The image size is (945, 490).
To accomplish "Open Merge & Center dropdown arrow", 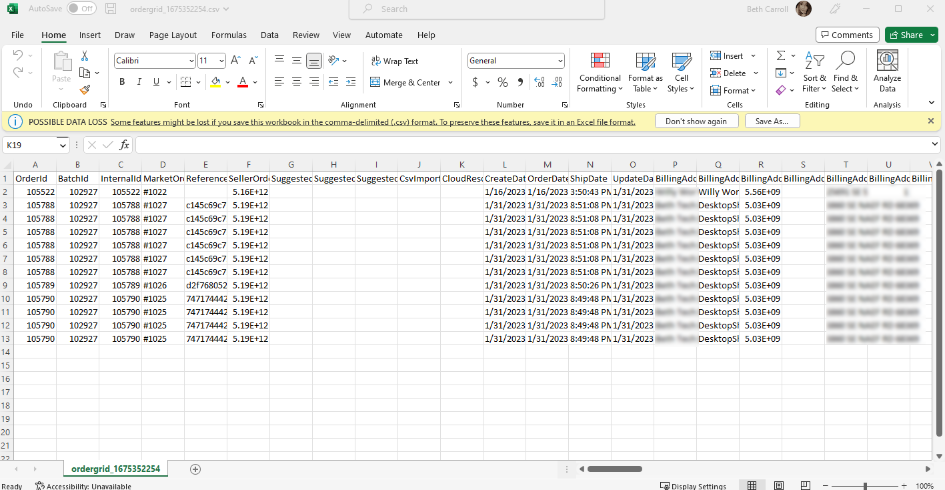I will click(x=450, y=83).
